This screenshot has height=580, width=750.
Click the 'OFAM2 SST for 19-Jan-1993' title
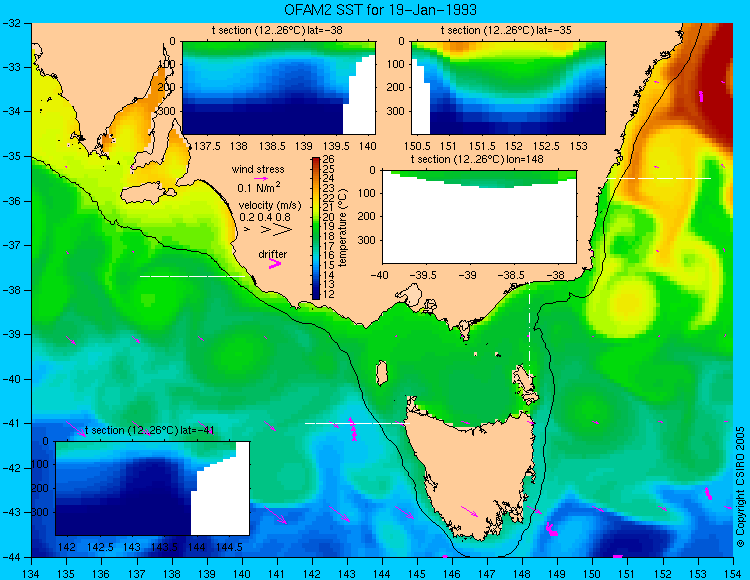click(380, 10)
